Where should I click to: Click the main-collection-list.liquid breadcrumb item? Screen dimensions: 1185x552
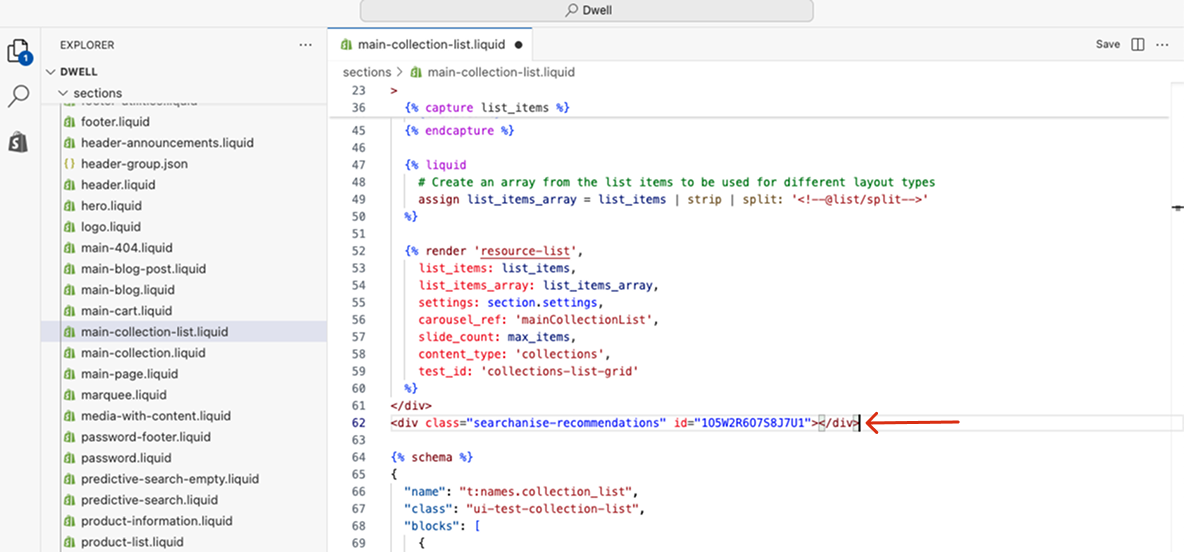click(x=500, y=72)
